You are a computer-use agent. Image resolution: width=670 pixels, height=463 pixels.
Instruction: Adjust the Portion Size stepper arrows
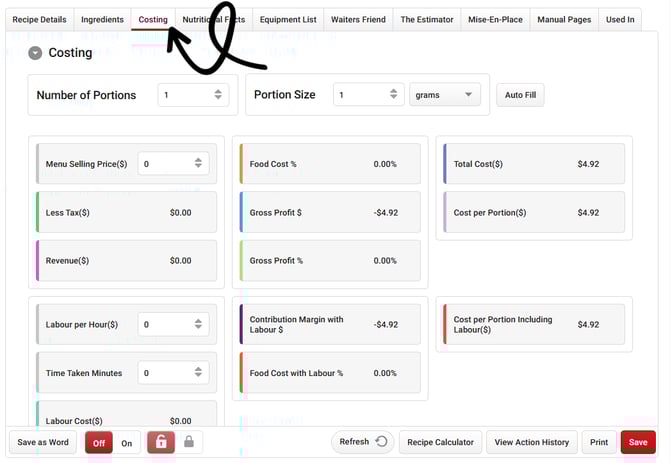tap(395, 95)
